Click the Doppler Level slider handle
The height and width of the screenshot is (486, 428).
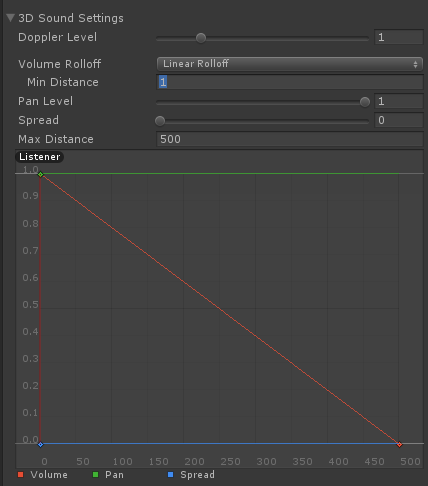click(x=201, y=38)
